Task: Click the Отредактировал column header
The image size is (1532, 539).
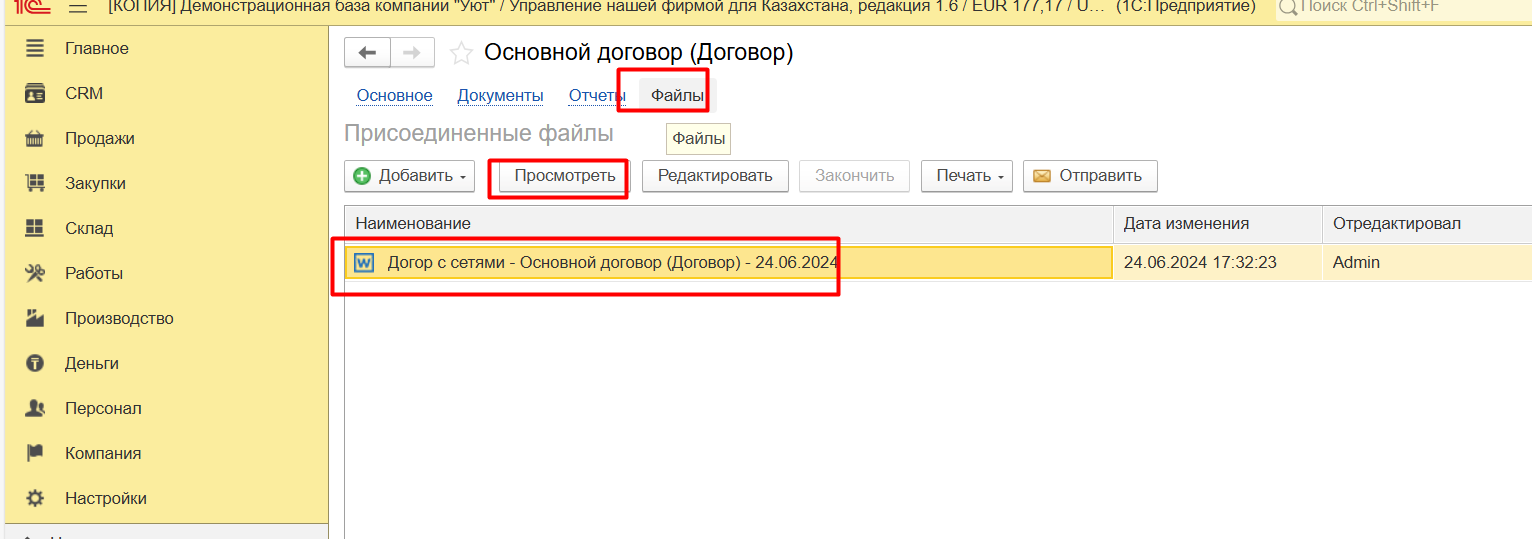Action: [1427, 224]
